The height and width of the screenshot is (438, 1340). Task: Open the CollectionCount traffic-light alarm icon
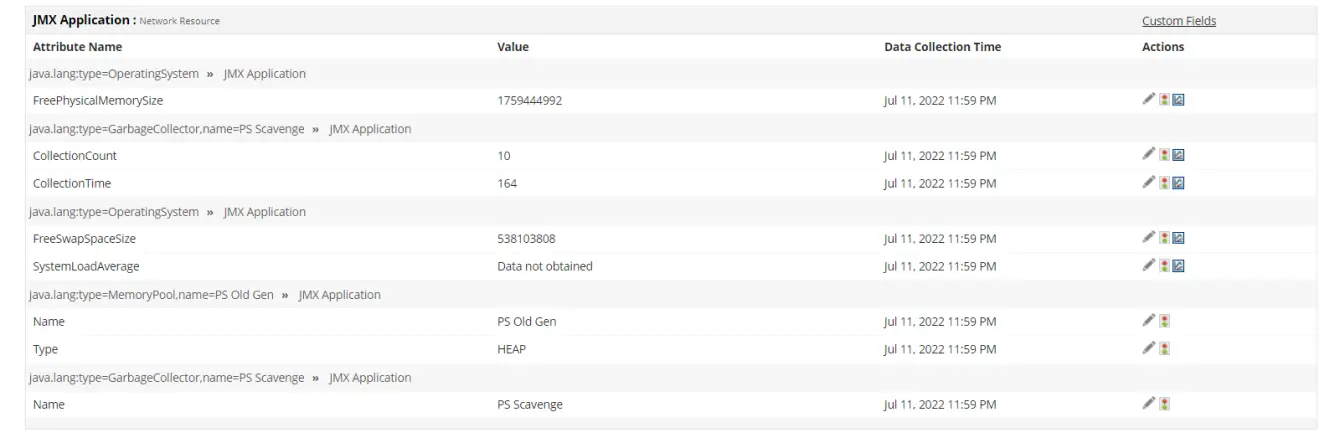(1164, 155)
